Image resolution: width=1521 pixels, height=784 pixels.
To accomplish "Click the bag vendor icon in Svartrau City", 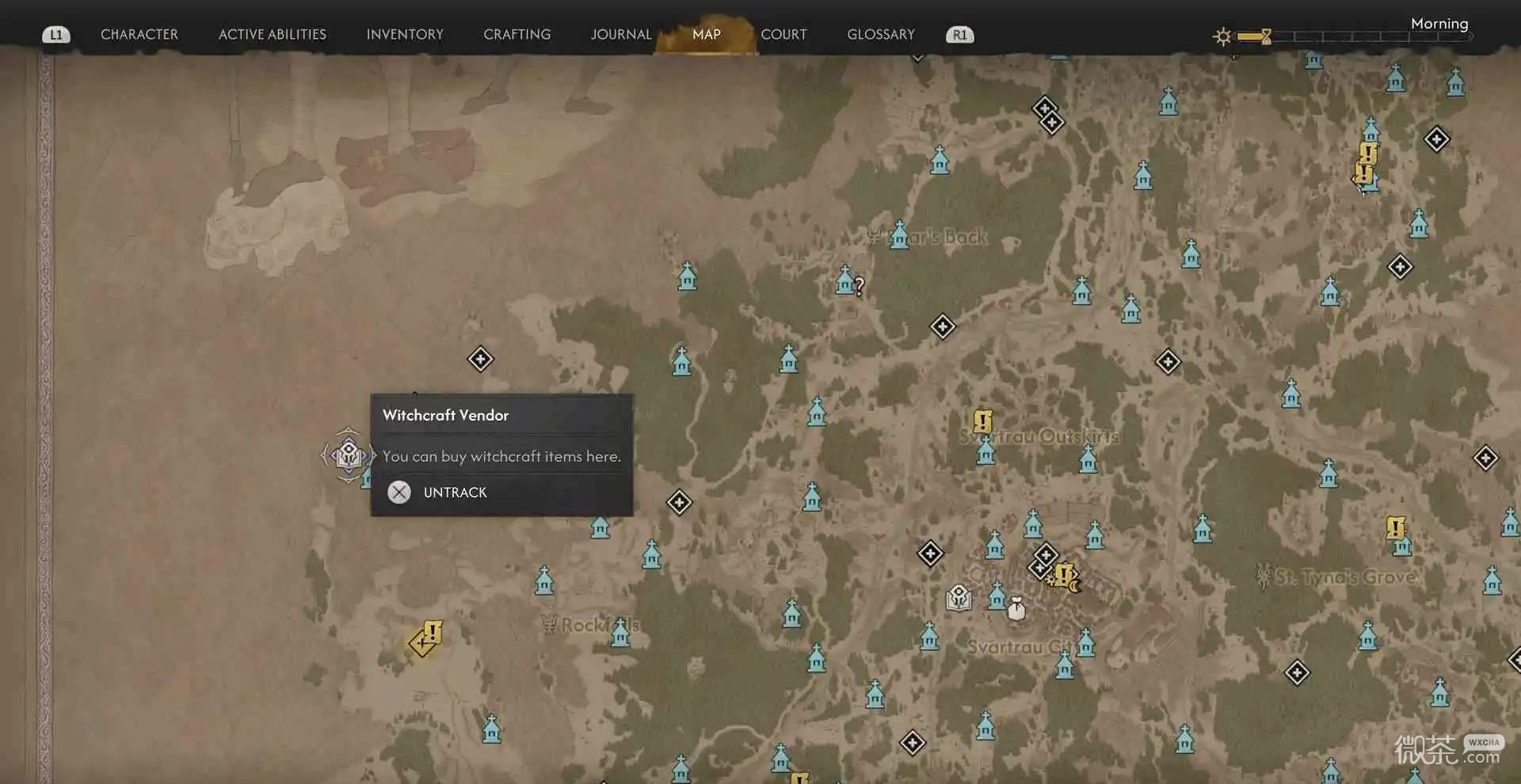I will pyautogui.click(x=1016, y=608).
